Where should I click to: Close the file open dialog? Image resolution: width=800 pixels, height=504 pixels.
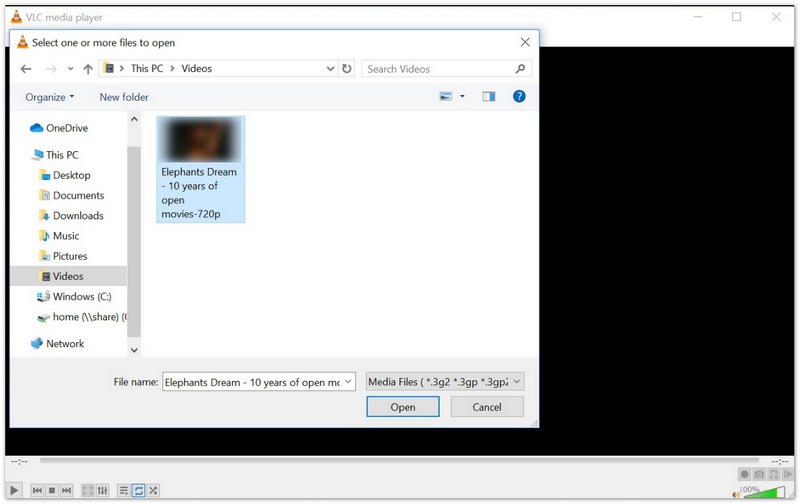tap(525, 42)
